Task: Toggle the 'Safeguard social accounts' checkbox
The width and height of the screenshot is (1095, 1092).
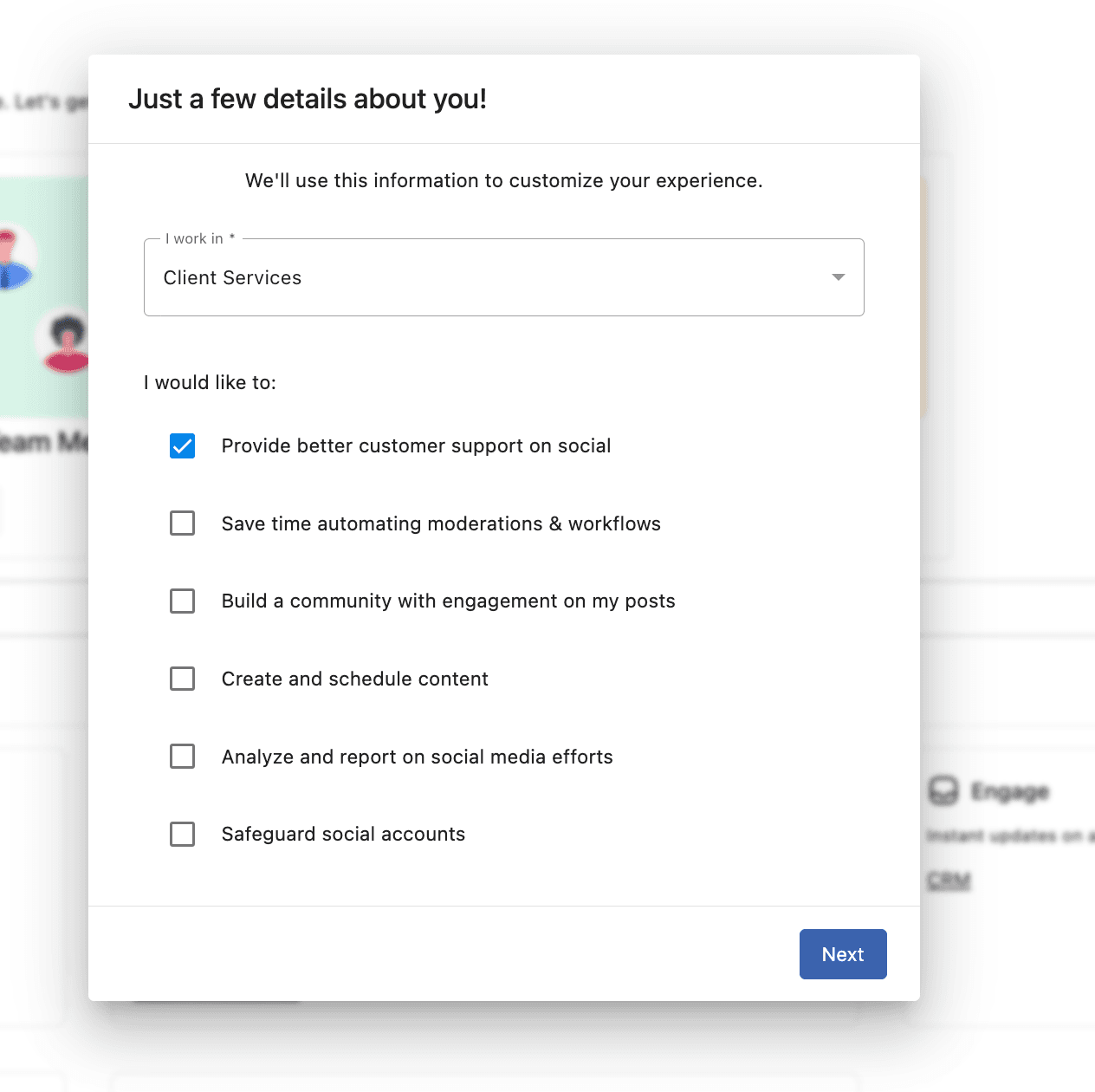Action: (182, 835)
